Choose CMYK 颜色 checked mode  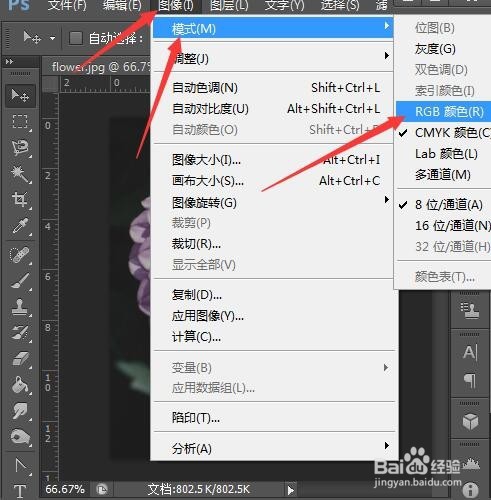(444, 133)
